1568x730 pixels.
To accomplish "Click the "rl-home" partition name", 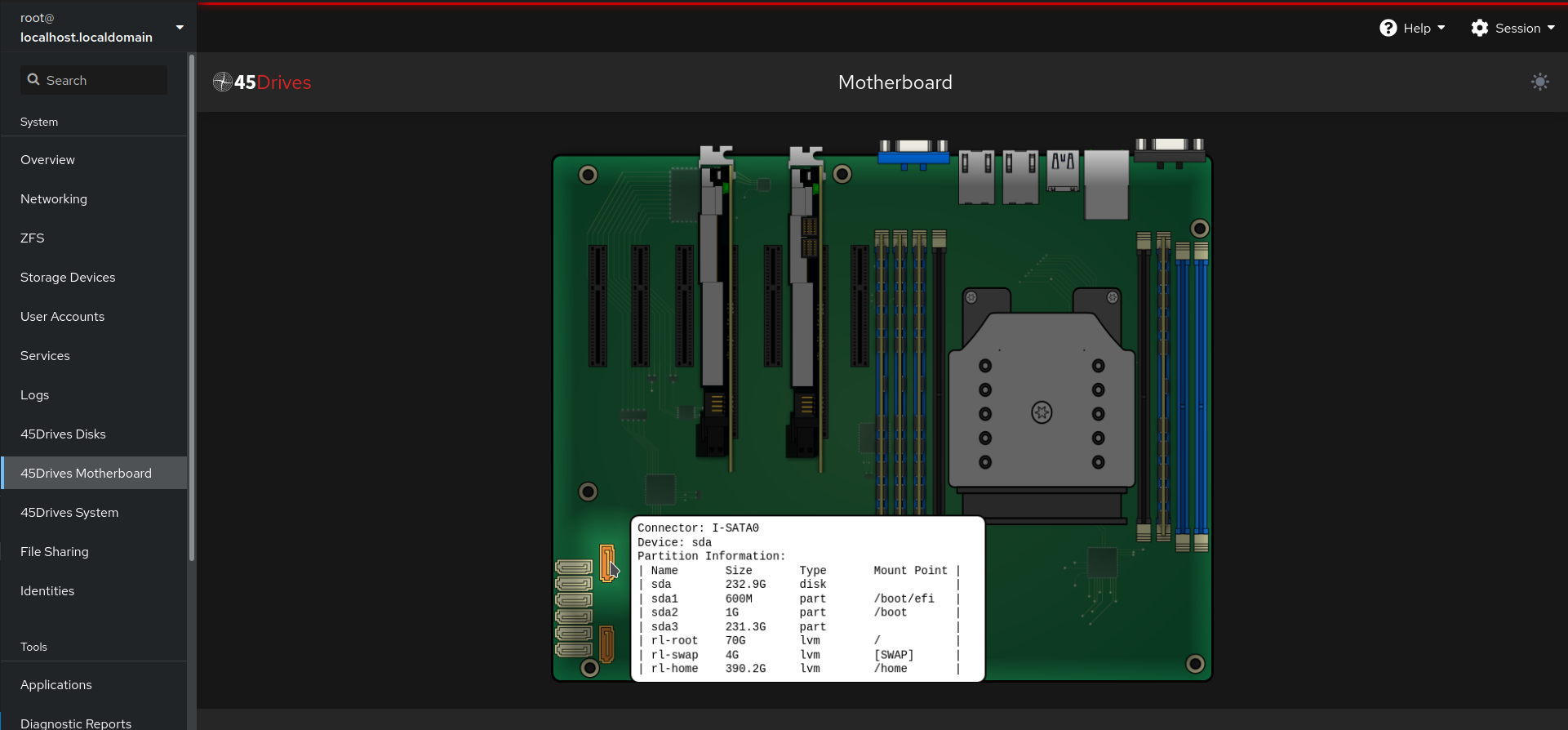I will 674,669.
